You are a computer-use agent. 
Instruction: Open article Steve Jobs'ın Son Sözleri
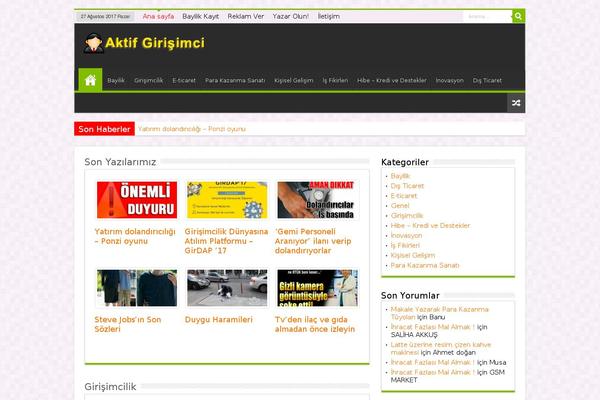pos(128,324)
